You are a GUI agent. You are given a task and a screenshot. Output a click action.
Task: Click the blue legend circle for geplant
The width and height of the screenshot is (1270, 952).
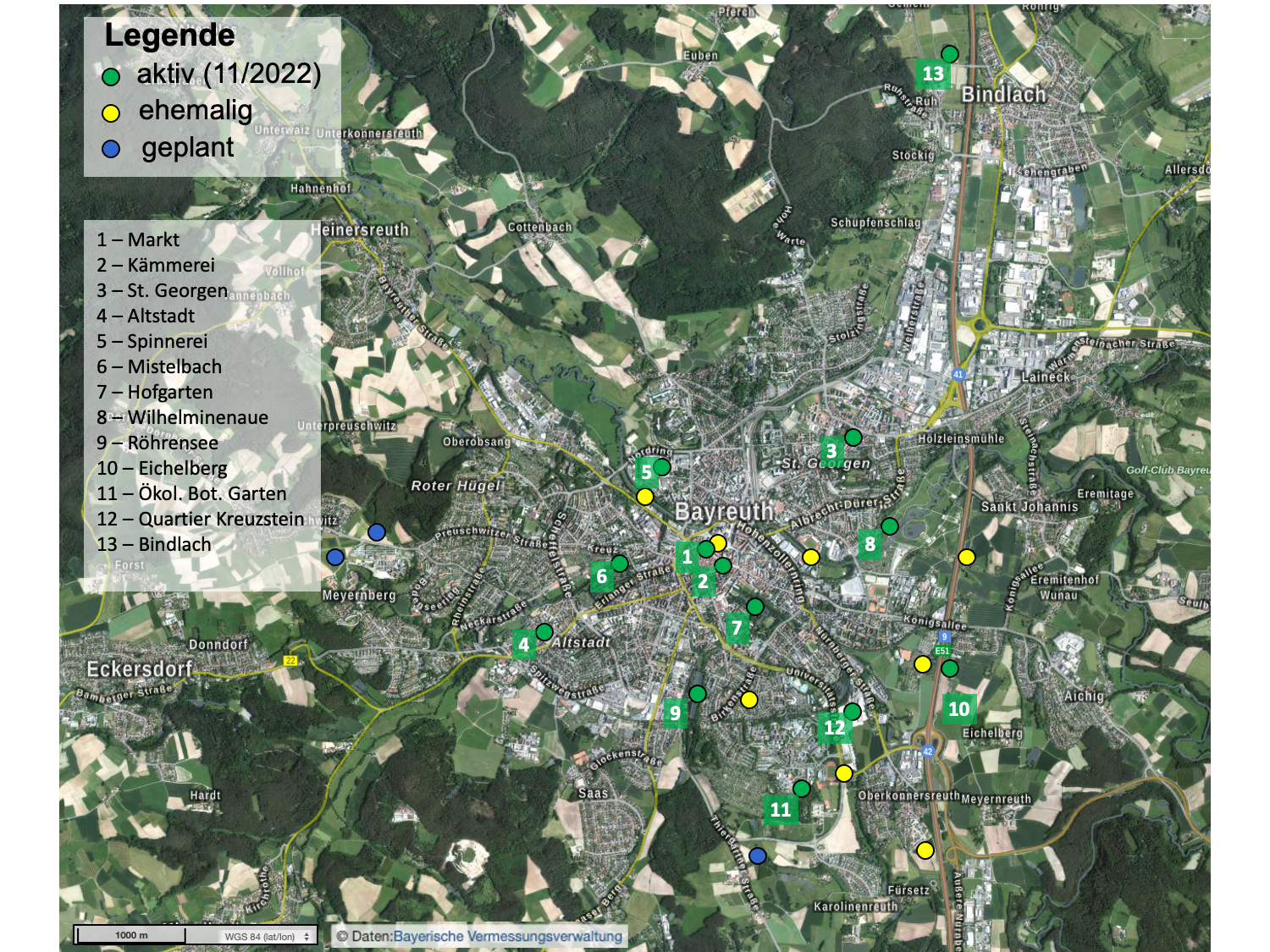111,149
